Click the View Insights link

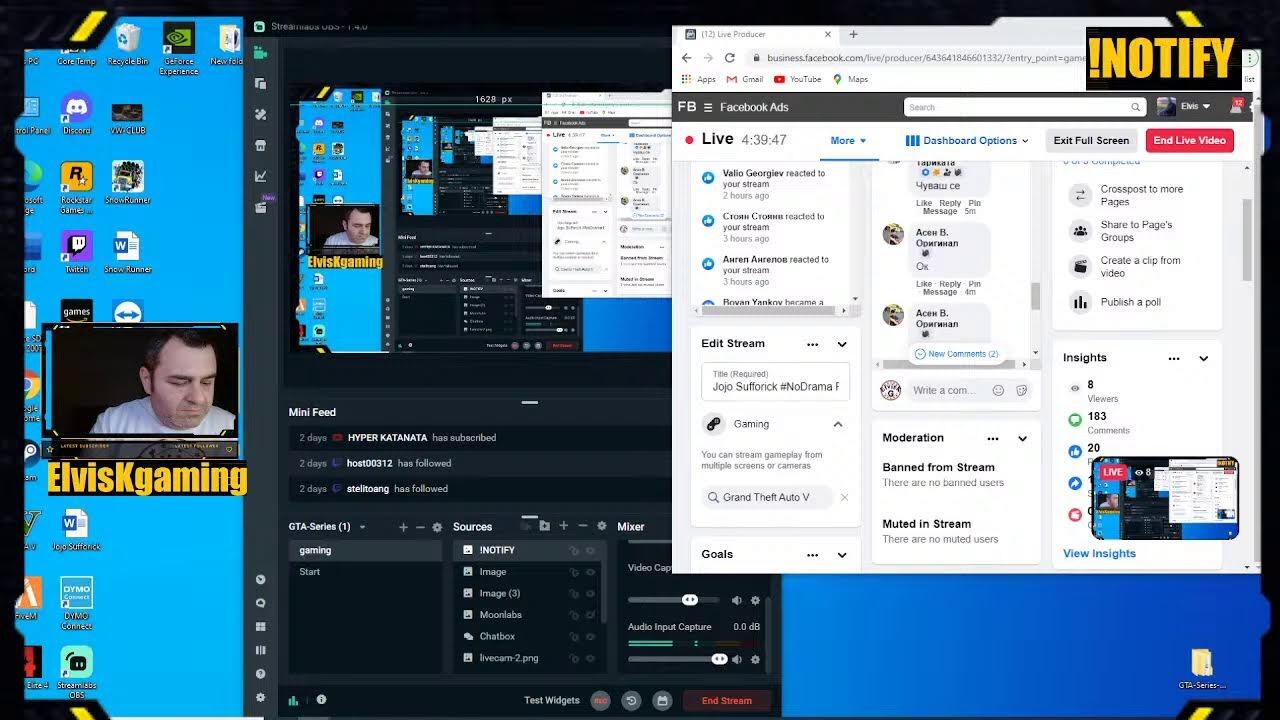(1099, 553)
